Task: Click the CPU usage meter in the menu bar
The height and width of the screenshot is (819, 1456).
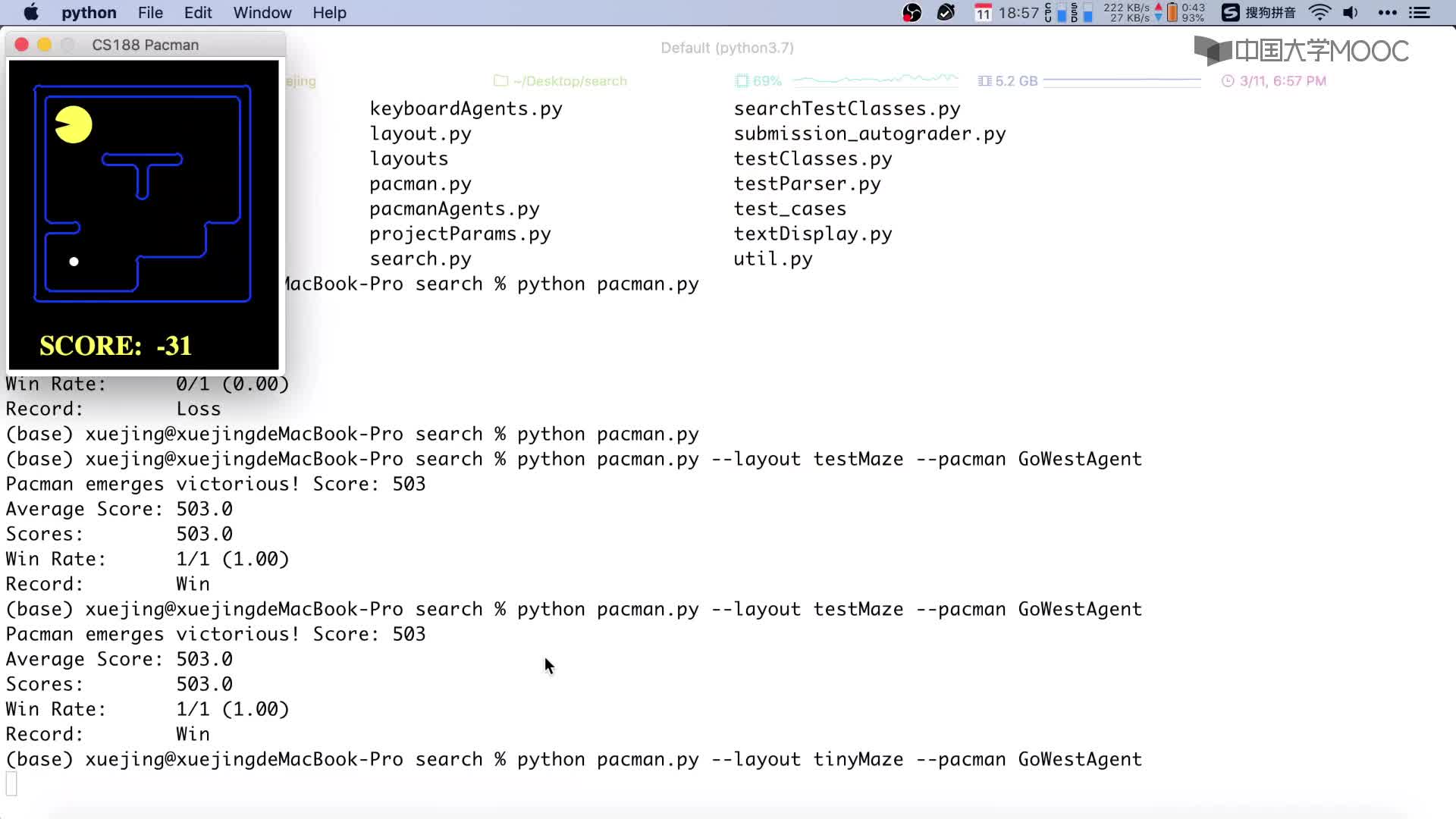Action: coord(1056,13)
